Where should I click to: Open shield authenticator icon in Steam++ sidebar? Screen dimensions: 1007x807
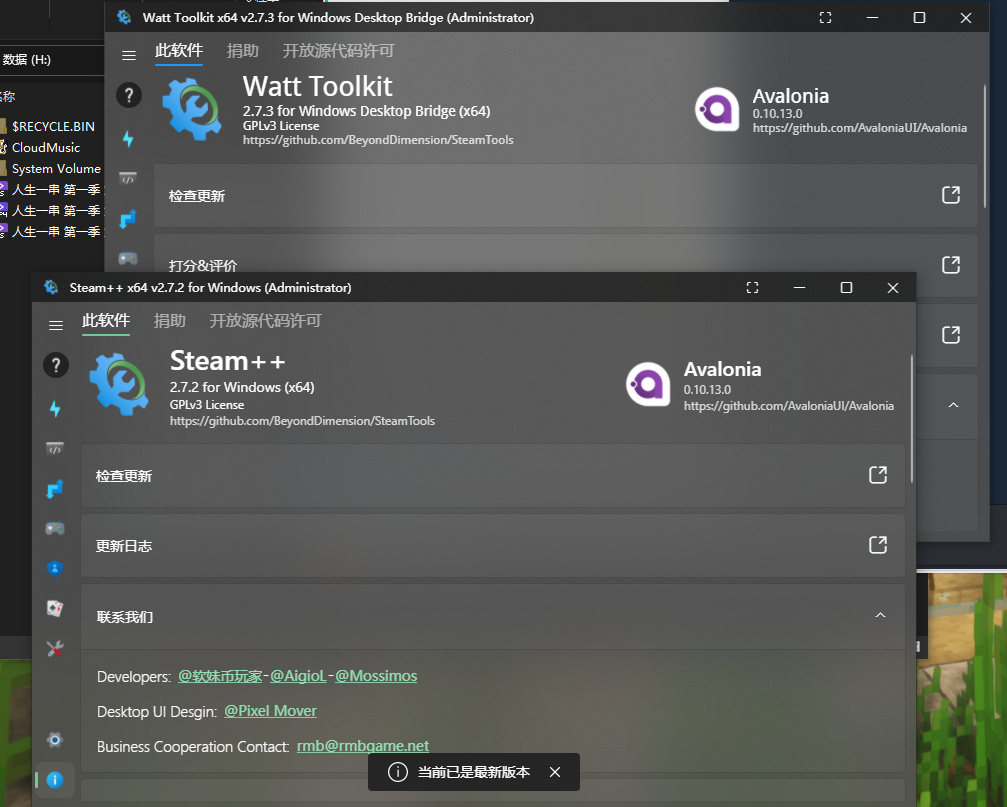coord(55,568)
